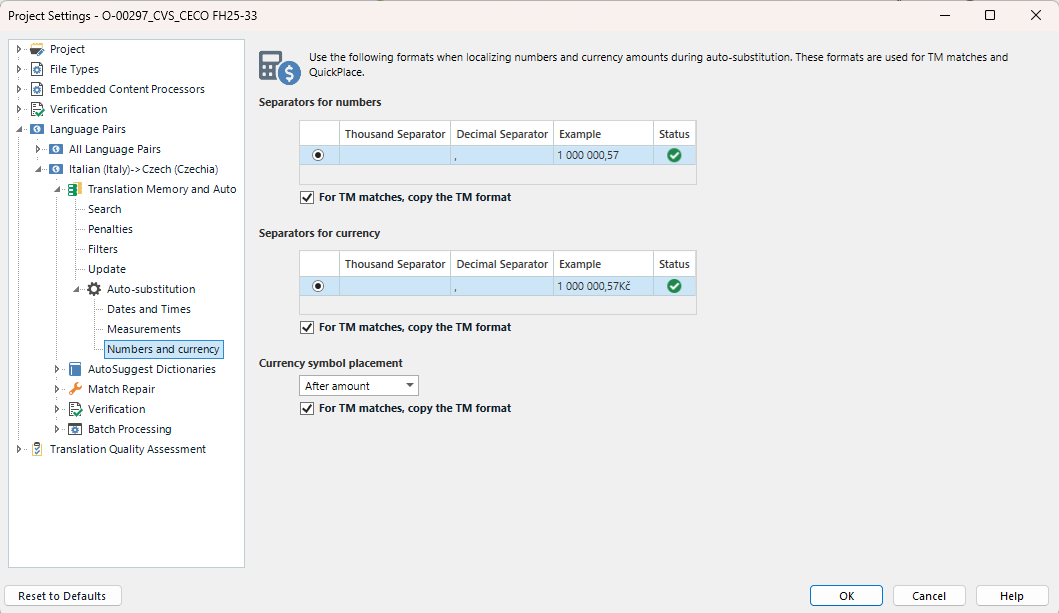Image resolution: width=1059 pixels, height=613 pixels.
Task: Click the nested Verification icon under Czech pair
Action: click(x=75, y=409)
